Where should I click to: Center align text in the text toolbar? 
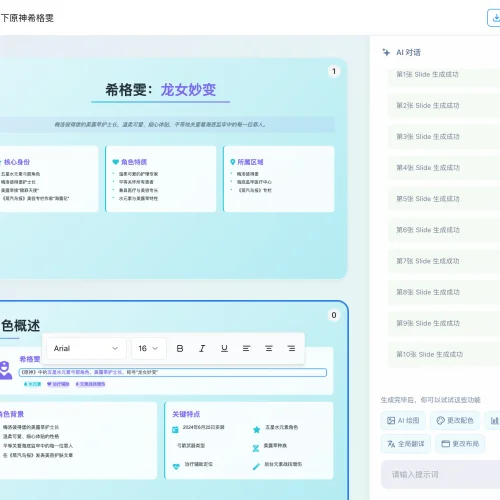[x=269, y=348]
